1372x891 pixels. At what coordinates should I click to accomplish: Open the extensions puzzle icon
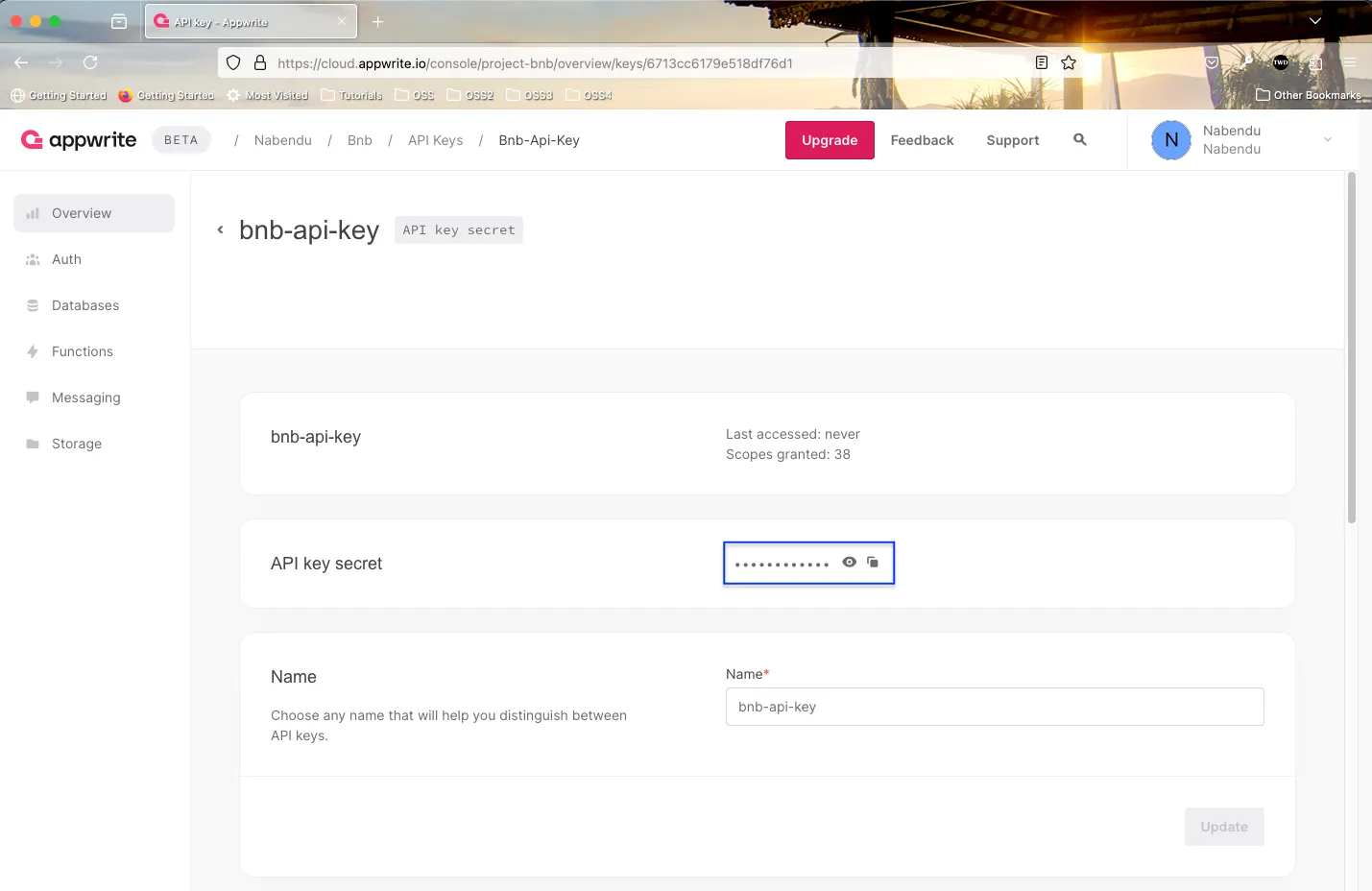[x=1315, y=62]
